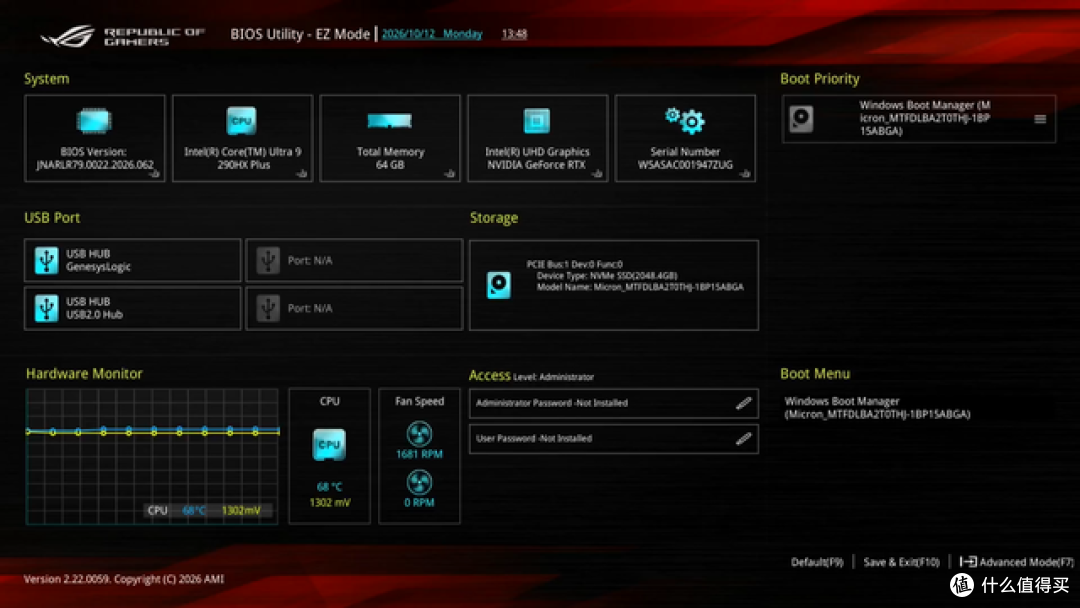Click Windows Boot Manager text in Boot Priority
The image size is (1080, 608).
(x=925, y=118)
